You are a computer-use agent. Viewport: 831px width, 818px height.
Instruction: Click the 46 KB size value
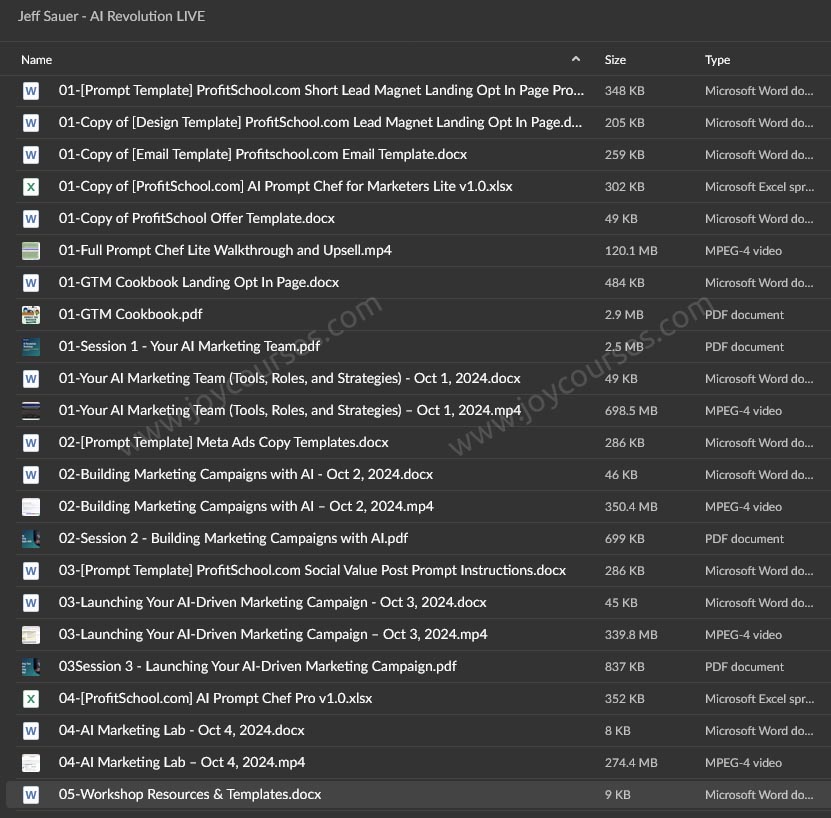[621, 474]
